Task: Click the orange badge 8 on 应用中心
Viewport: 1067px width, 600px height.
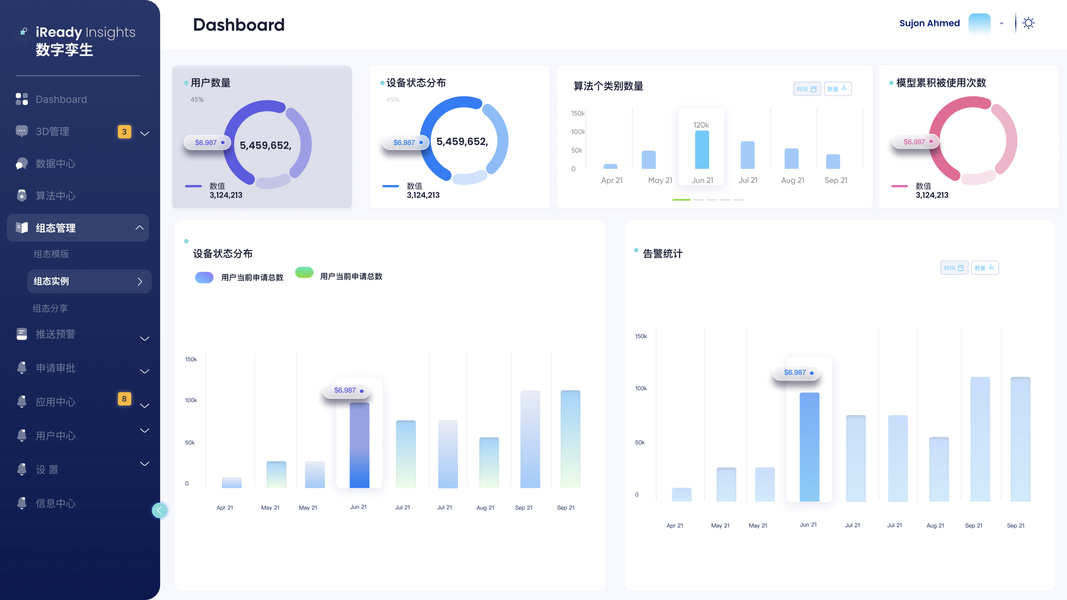Action: click(124, 399)
